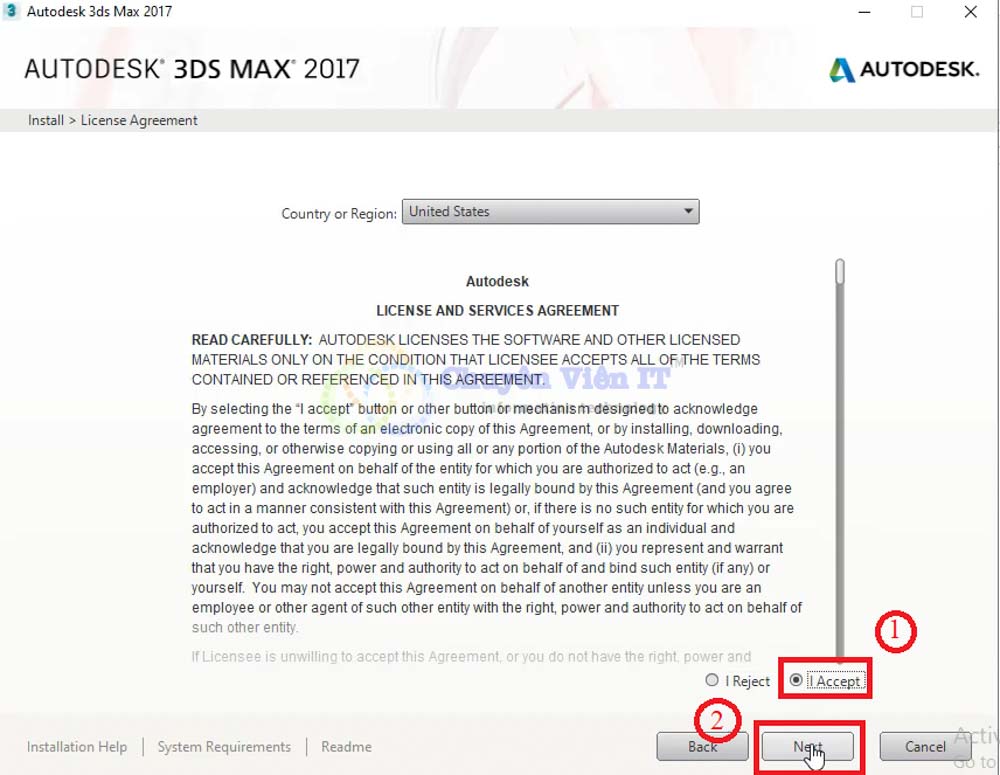
Task: Click the 3ds Max title bar app icon
Action: [11, 11]
